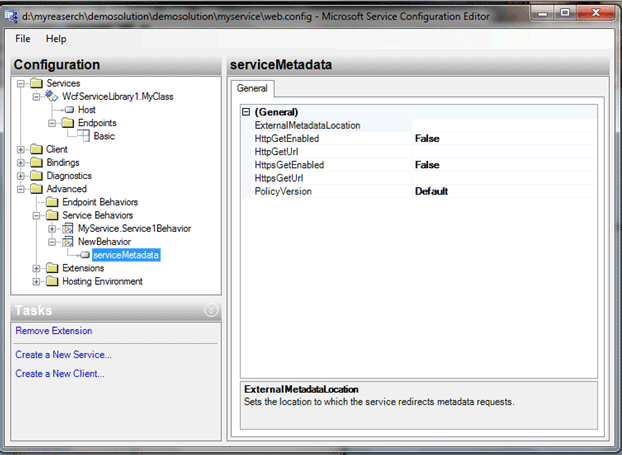This screenshot has width=622, height=455.
Task: Select the Basic endpoint tree item
Action: pos(104,136)
